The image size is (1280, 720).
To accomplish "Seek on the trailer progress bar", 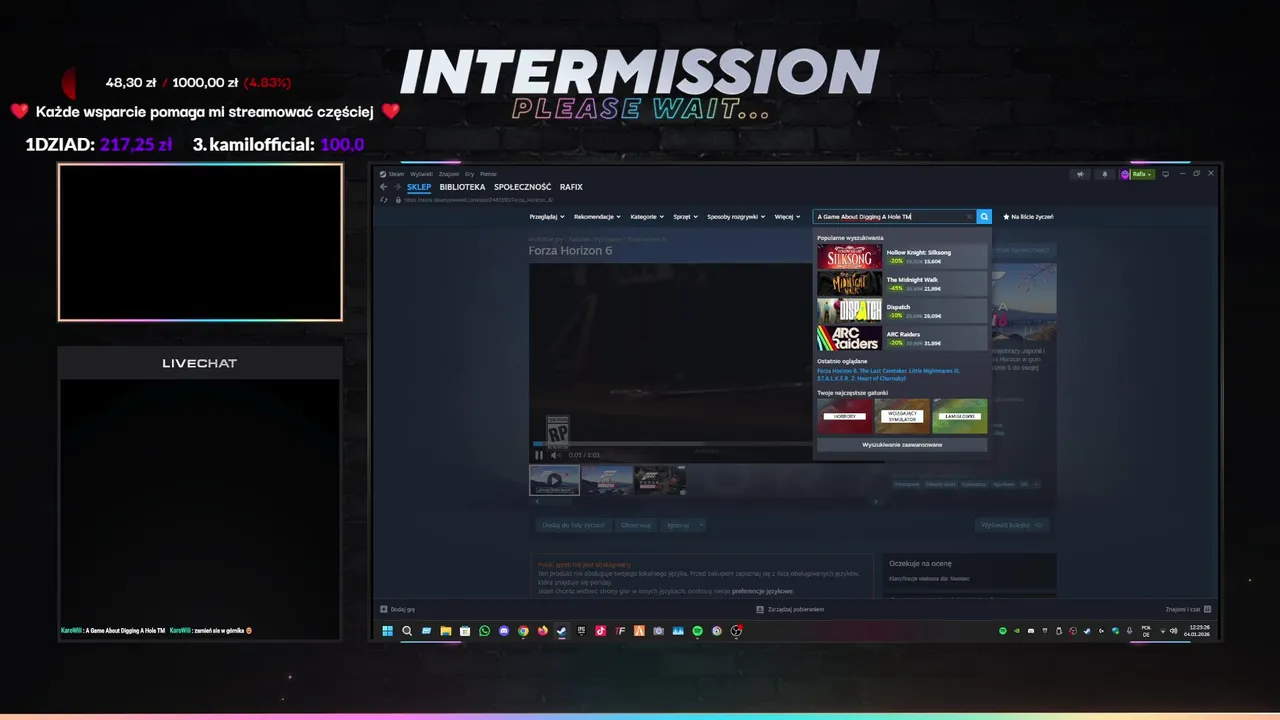I will (672, 444).
